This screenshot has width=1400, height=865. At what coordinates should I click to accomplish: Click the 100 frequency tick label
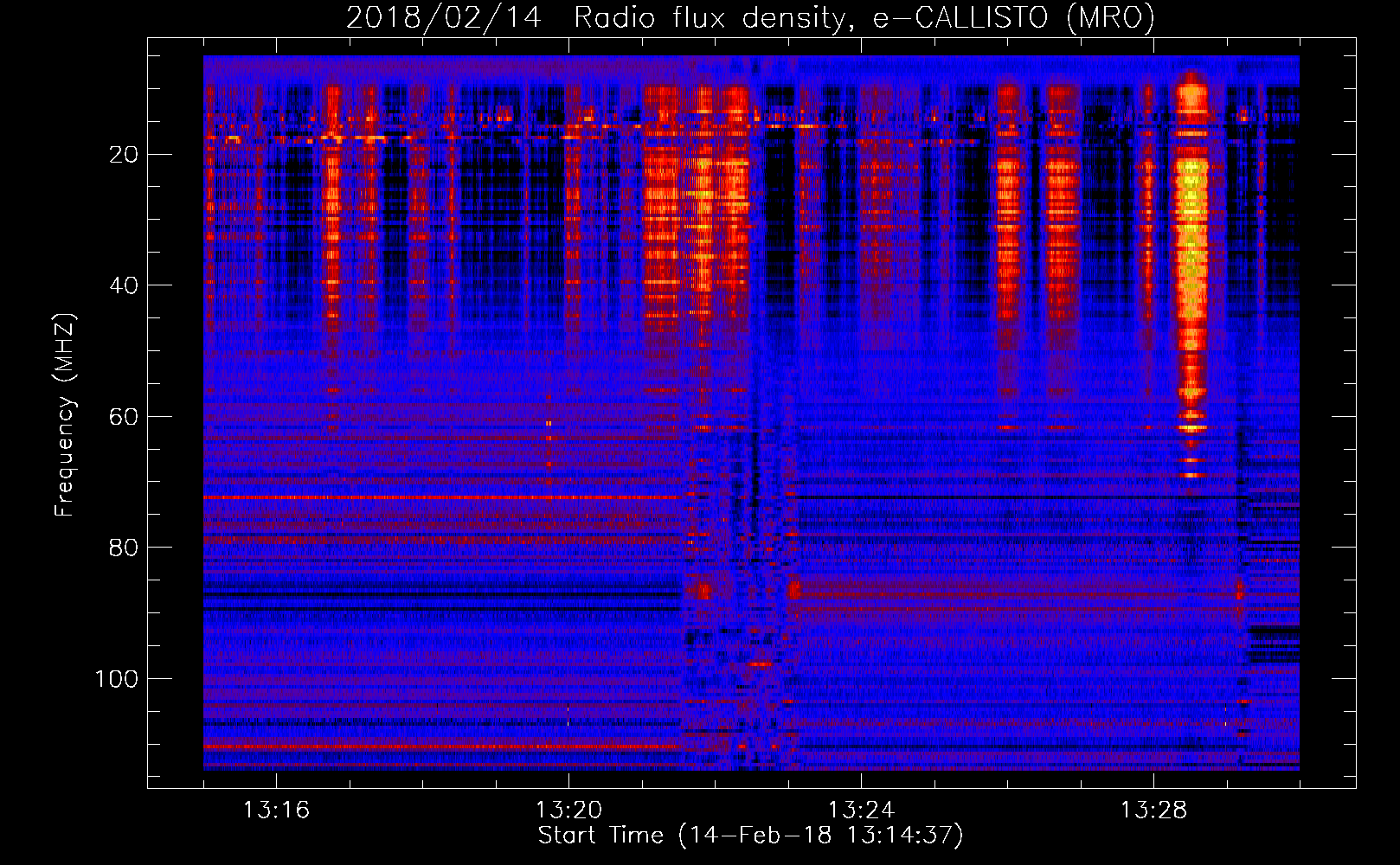click(x=117, y=679)
